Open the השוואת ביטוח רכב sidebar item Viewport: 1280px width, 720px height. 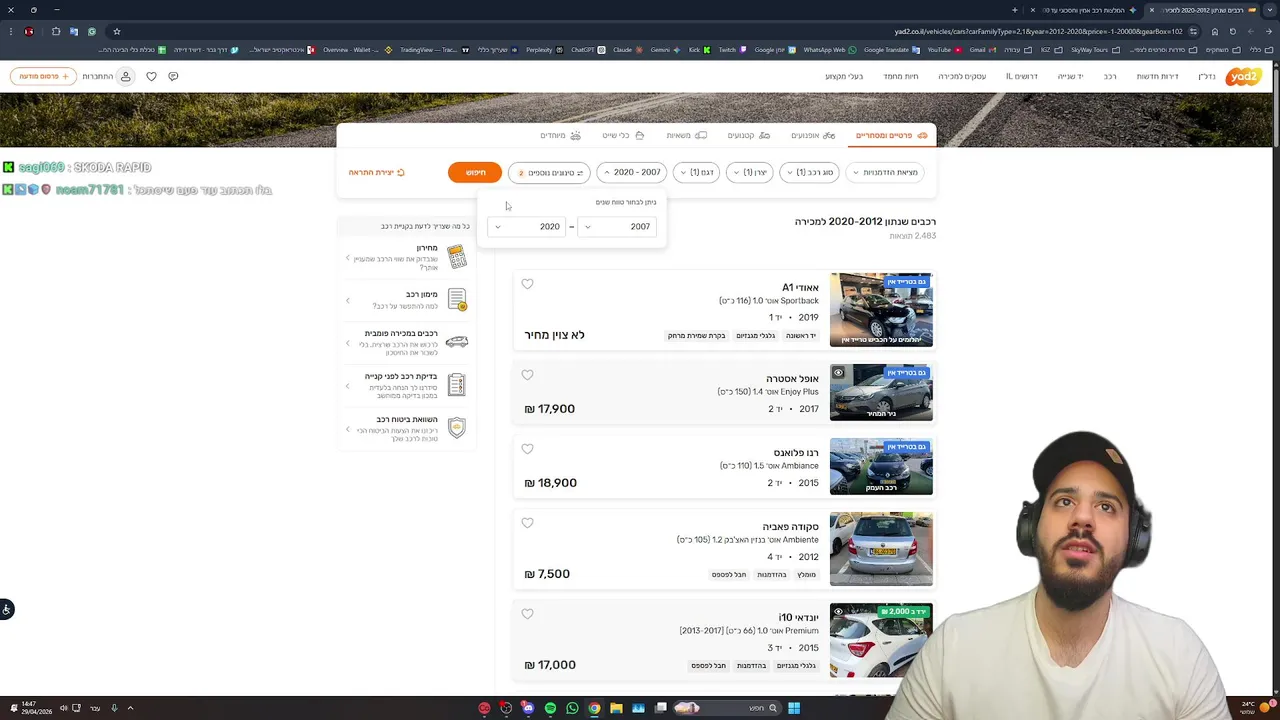pyautogui.click(x=407, y=428)
